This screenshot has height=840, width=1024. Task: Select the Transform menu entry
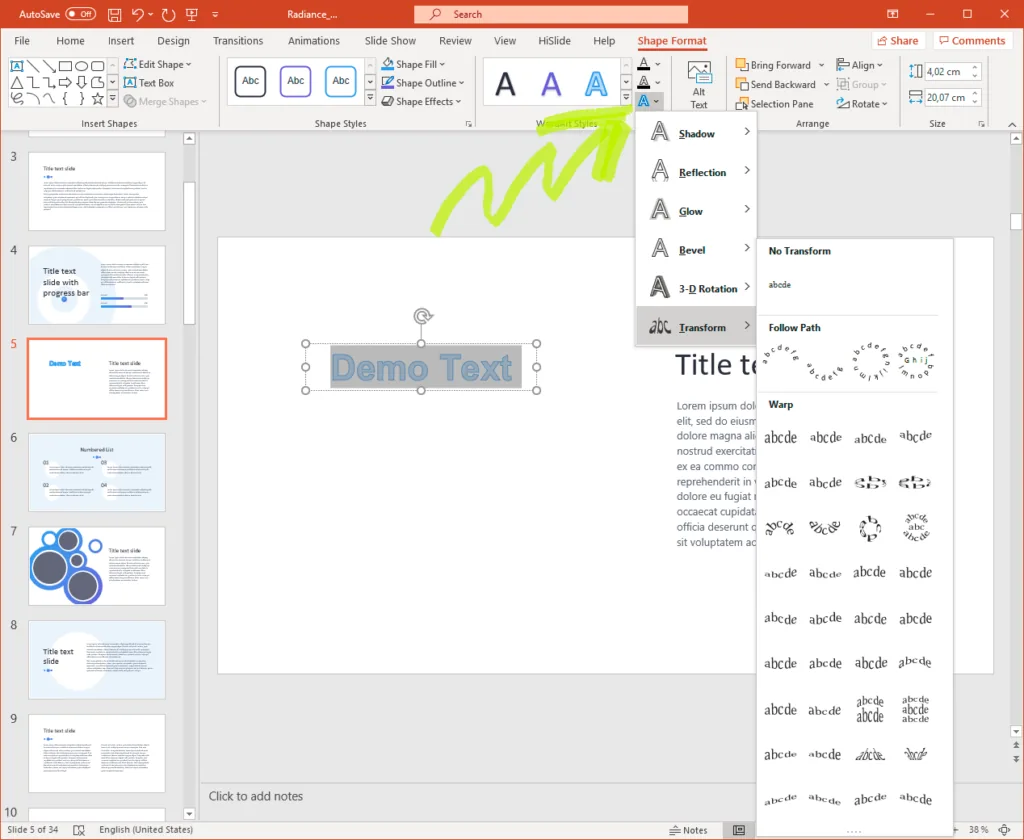coord(696,327)
